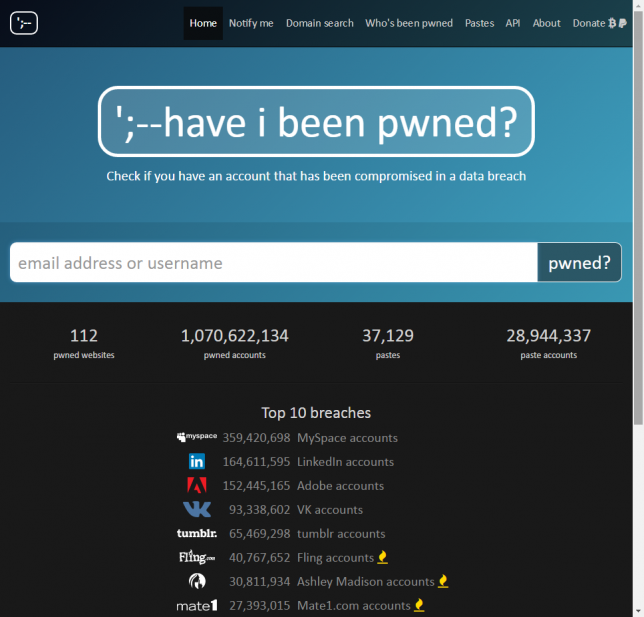This screenshot has height=617, width=644.
Task: Click the Adobe logo icon
Action: 197,485
